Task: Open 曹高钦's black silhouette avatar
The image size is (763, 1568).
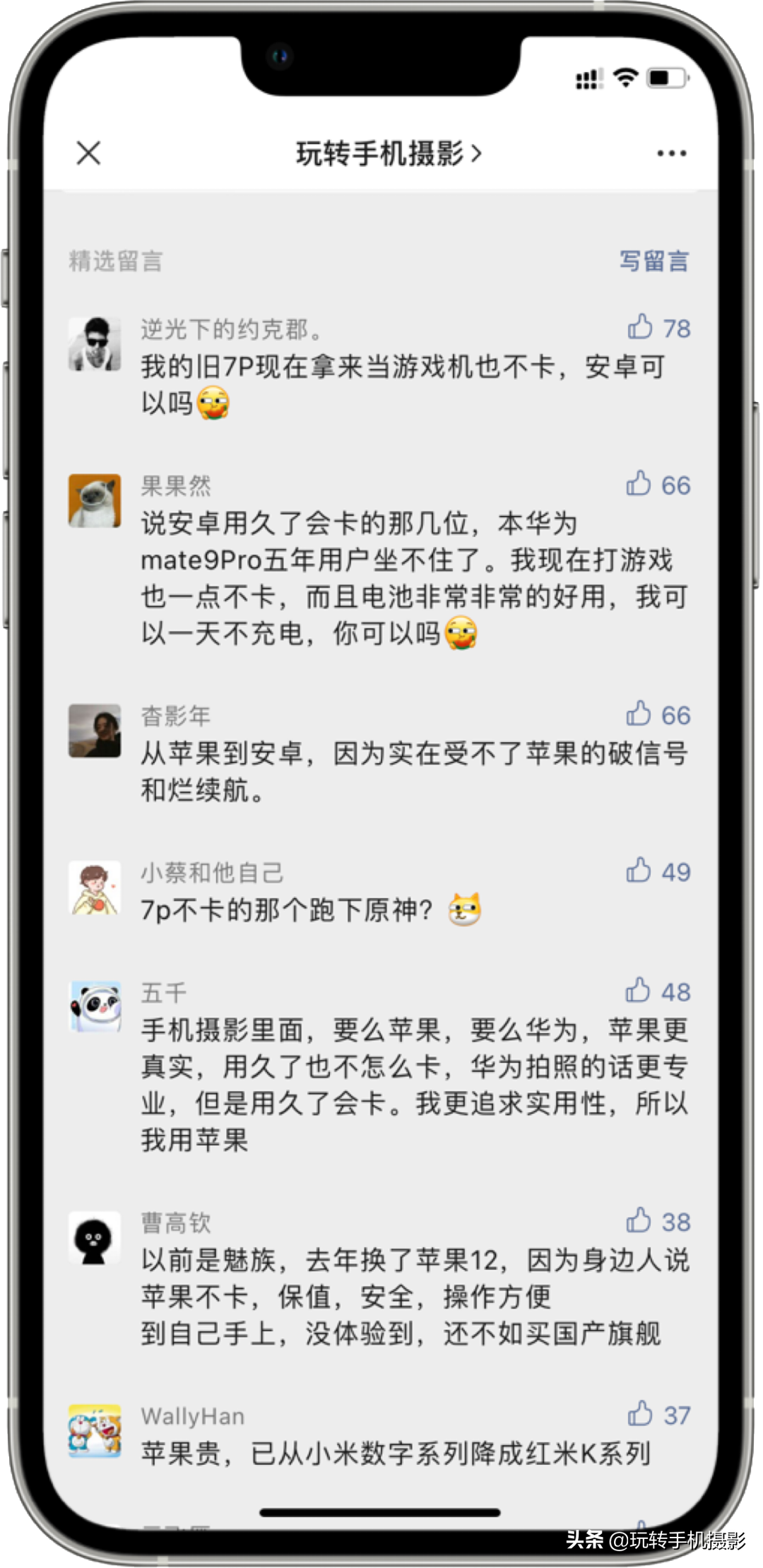Action: 95,1238
